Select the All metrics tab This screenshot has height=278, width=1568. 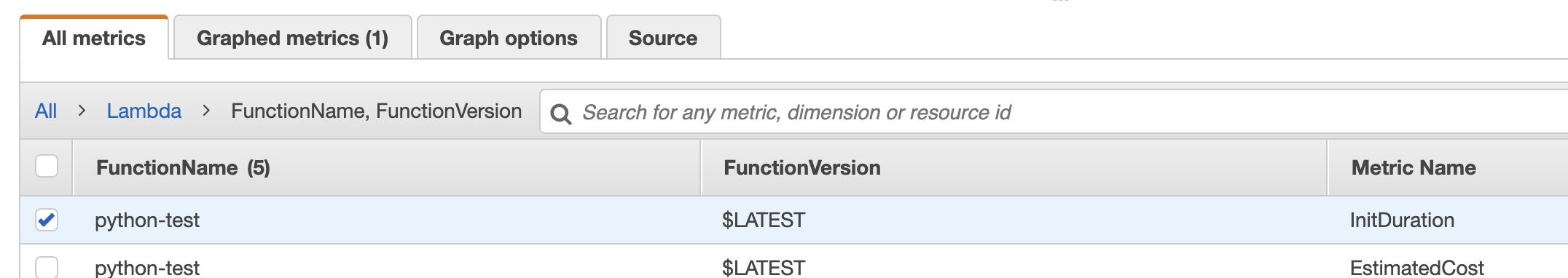94,38
